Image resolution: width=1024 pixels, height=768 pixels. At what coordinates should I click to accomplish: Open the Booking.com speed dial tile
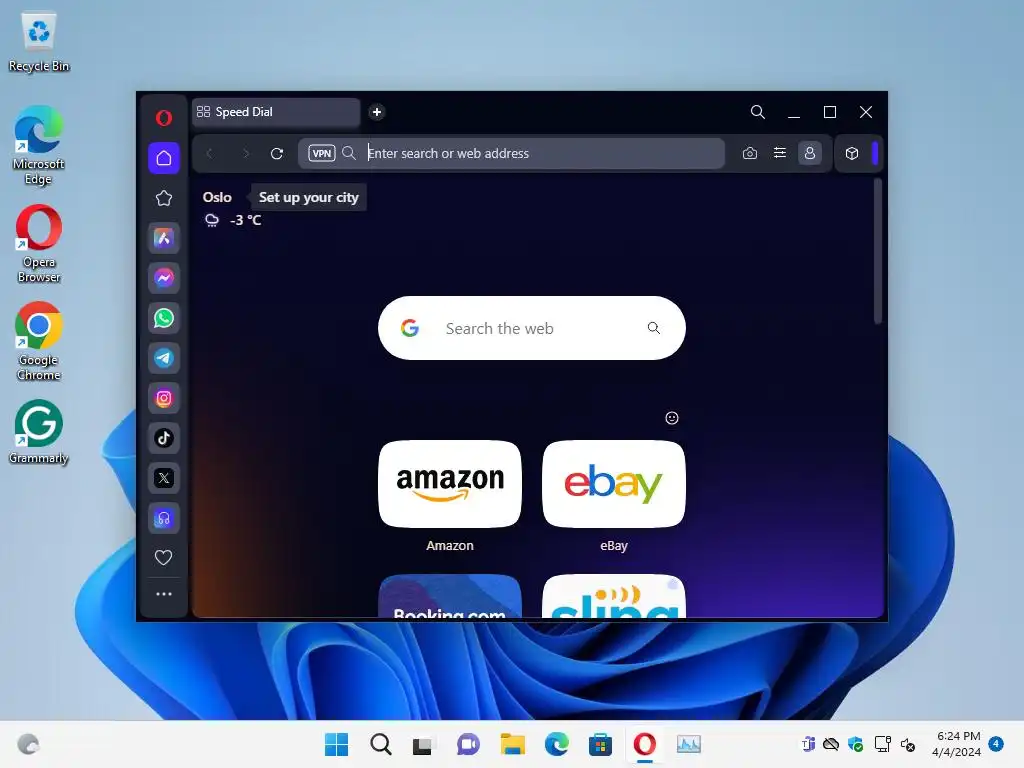pos(450,596)
